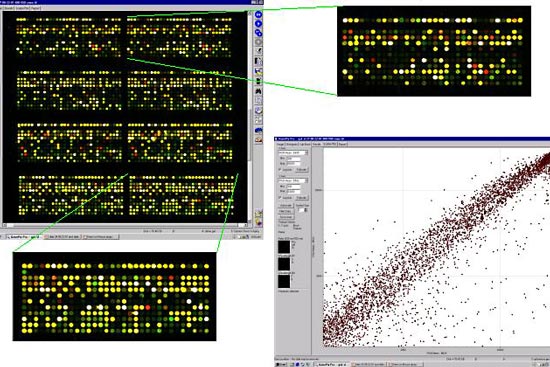The image size is (550, 367).
Task: Click the middle of three stacked buttons below Y Axis
Action: point(286,211)
